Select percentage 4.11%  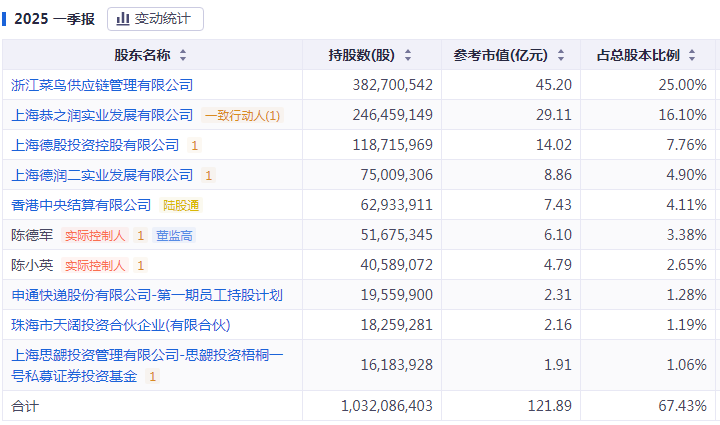[x=686, y=205]
